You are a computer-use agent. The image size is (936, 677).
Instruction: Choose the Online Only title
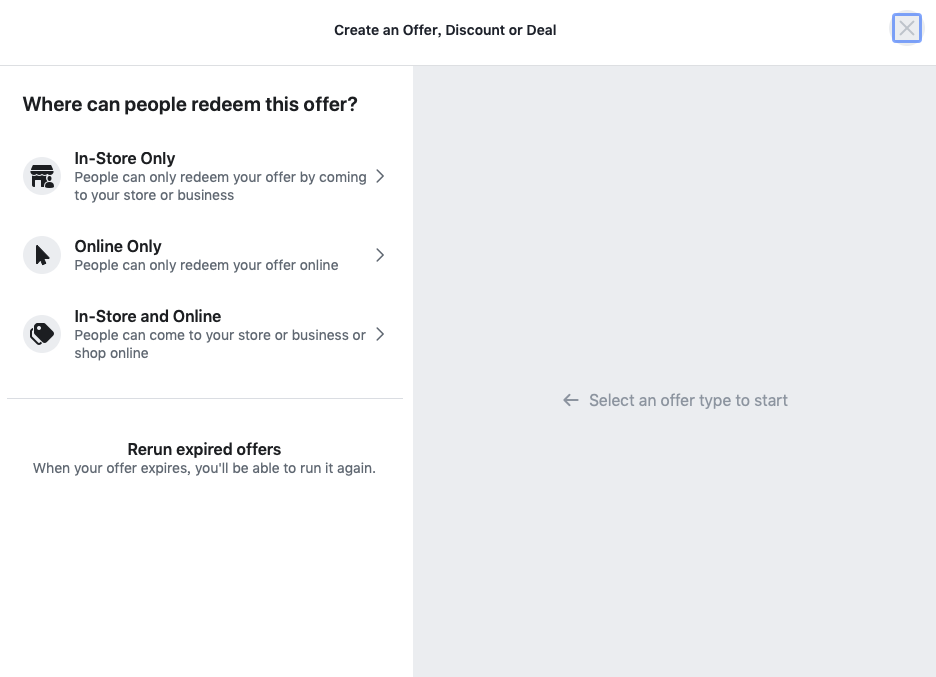[118, 246]
